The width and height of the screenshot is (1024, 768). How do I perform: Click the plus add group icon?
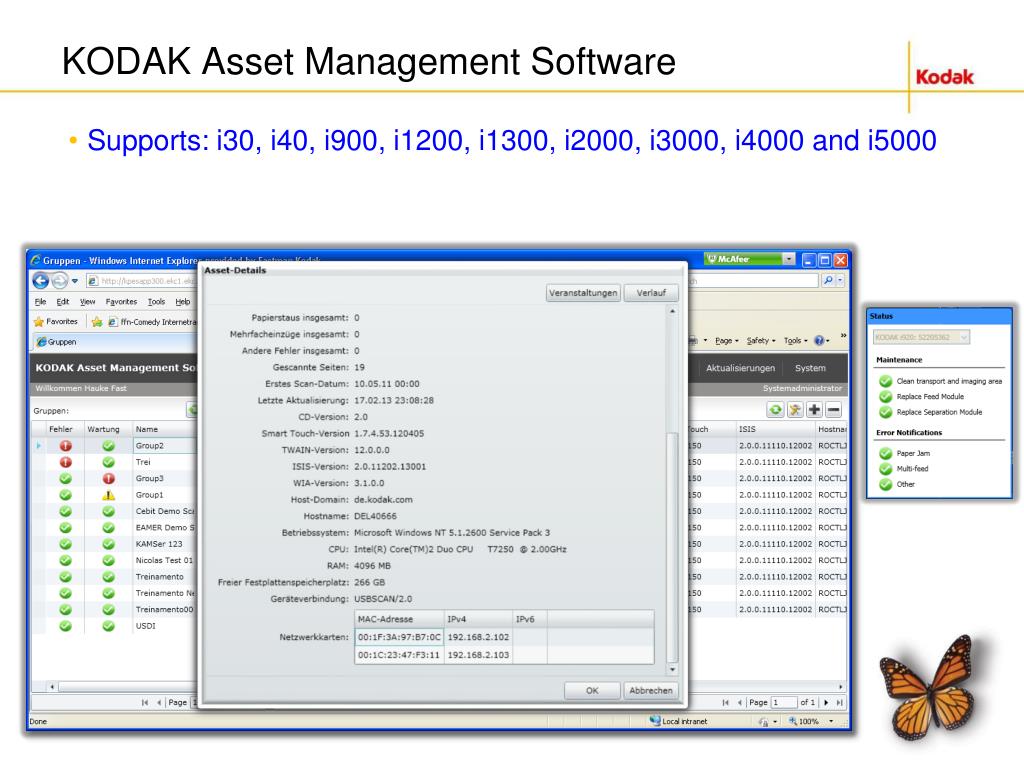814,409
